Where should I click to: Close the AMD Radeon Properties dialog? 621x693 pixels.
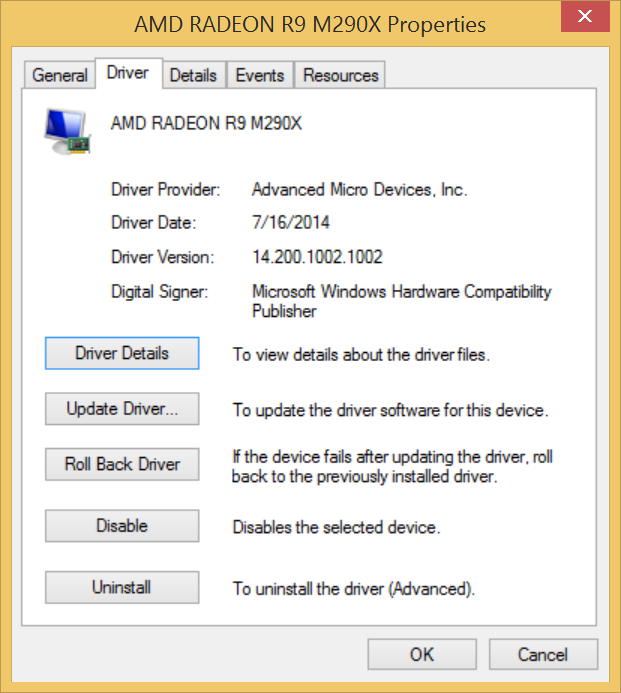pyautogui.click(x=585, y=16)
